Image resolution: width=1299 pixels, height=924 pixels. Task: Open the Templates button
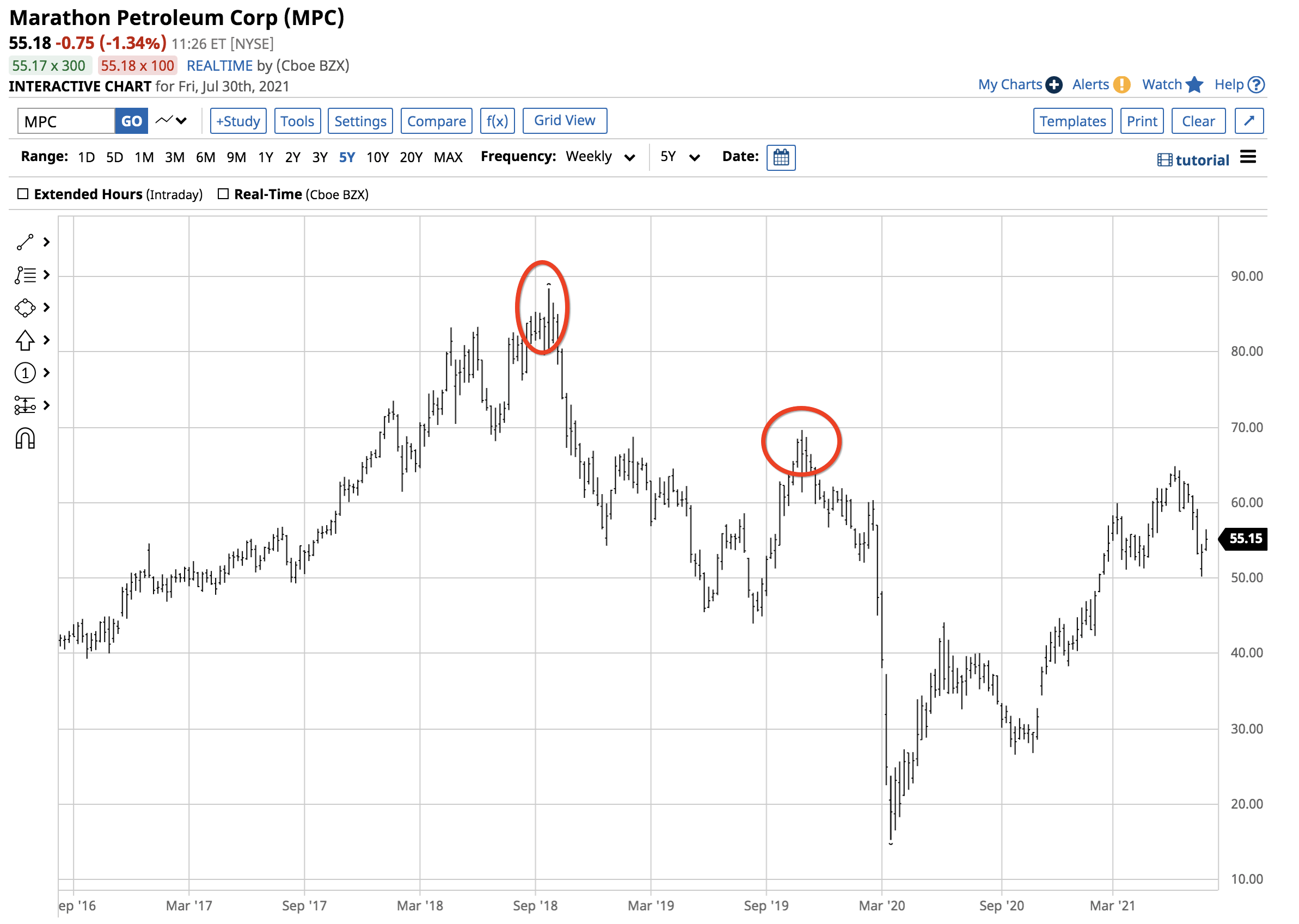click(1073, 121)
